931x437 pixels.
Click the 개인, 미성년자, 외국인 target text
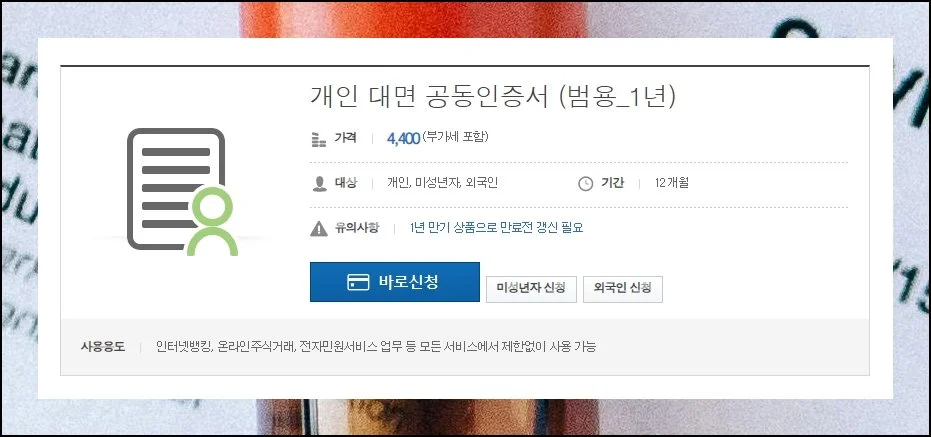pos(442,183)
